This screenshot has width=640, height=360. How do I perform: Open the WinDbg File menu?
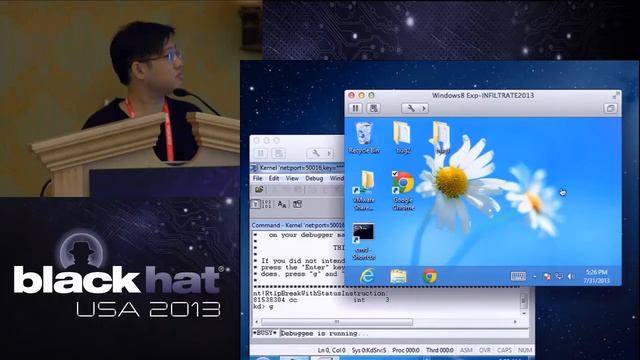pyautogui.click(x=258, y=178)
